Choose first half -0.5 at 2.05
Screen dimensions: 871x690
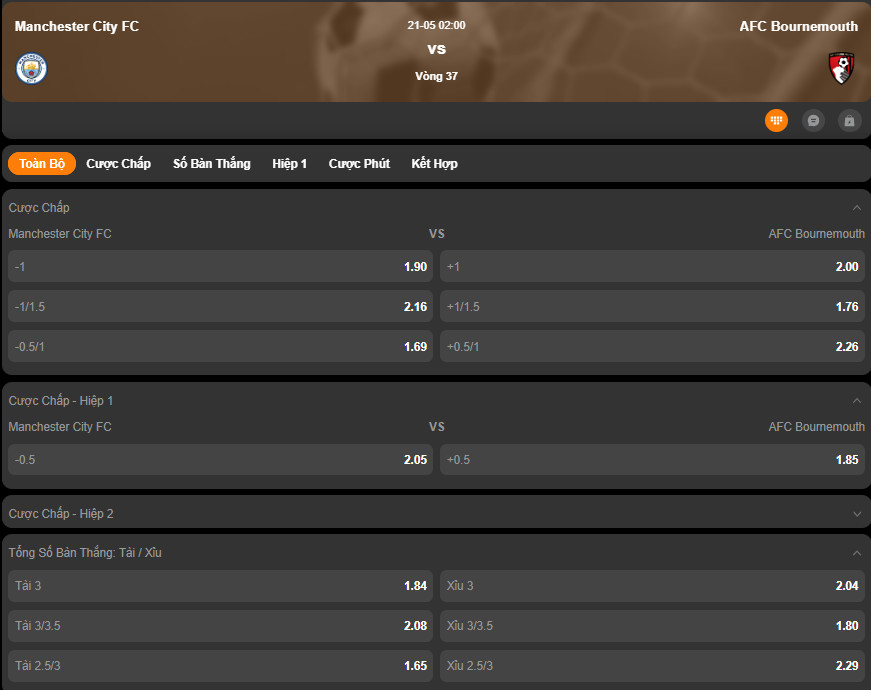220,459
